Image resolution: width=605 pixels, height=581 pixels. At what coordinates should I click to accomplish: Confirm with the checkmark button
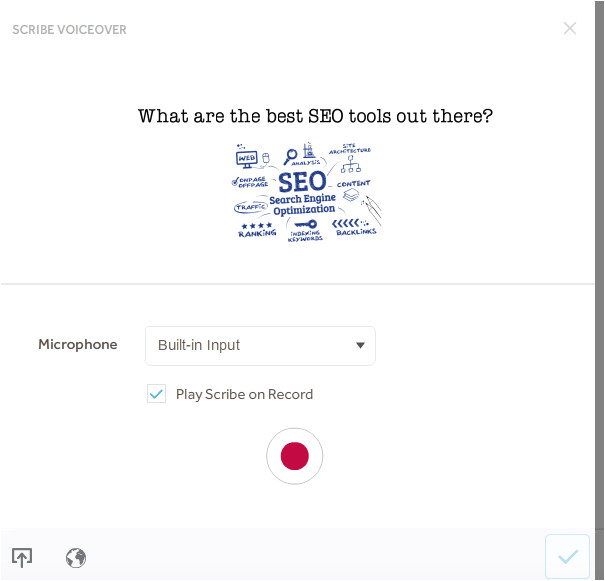point(567,557)
